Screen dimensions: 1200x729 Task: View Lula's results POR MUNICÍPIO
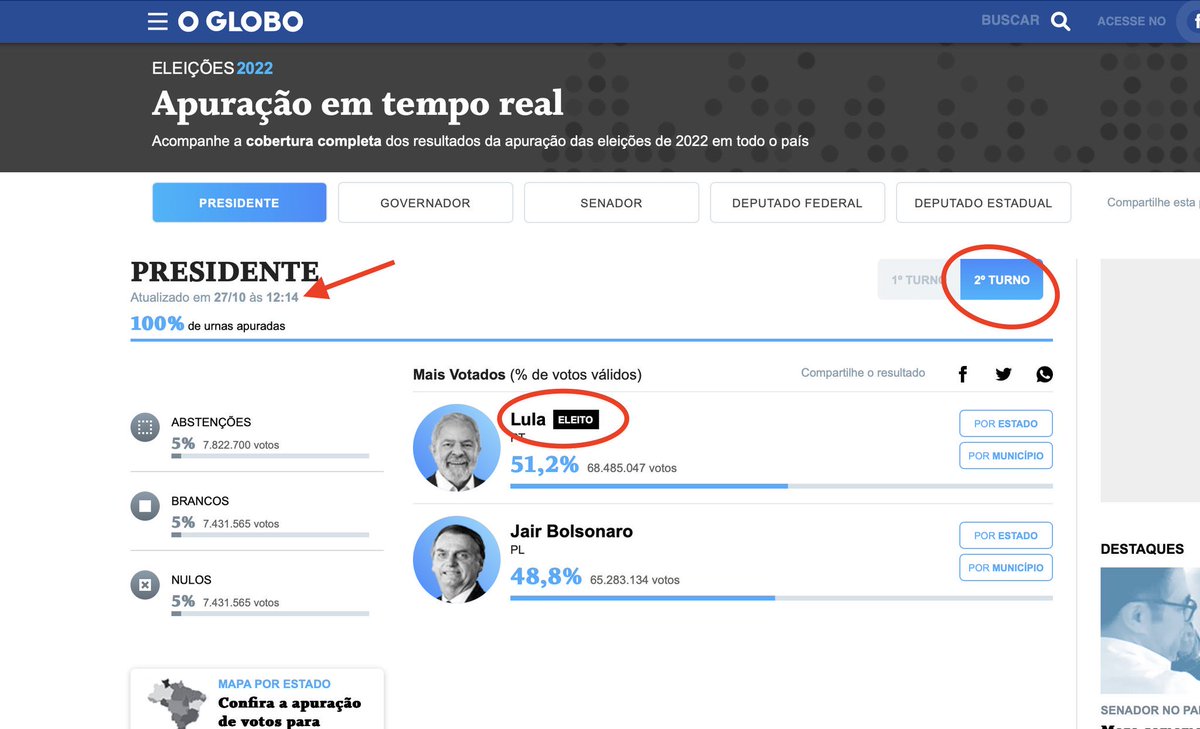[1006, 455]
